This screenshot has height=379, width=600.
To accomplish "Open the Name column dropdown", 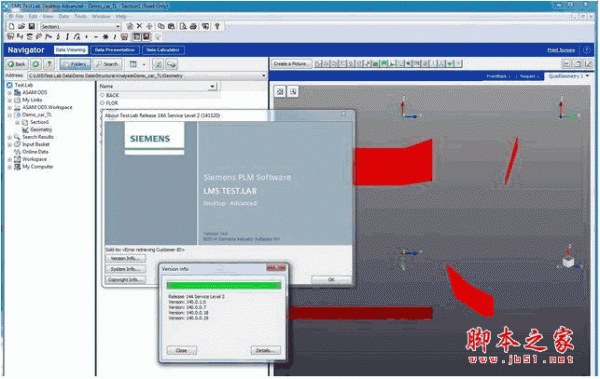I will [x=212, y=87].
